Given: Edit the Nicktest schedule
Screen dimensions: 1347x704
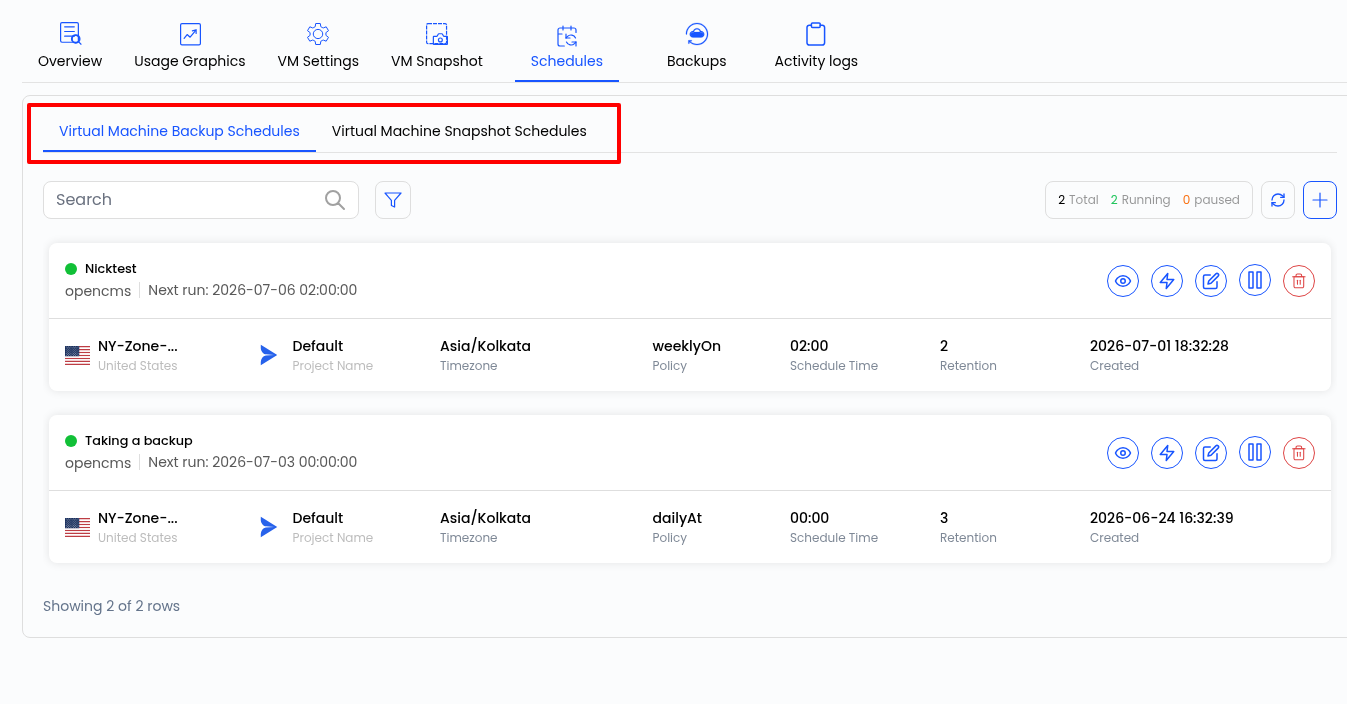Looking at the screenshot, I should 1211,281.
